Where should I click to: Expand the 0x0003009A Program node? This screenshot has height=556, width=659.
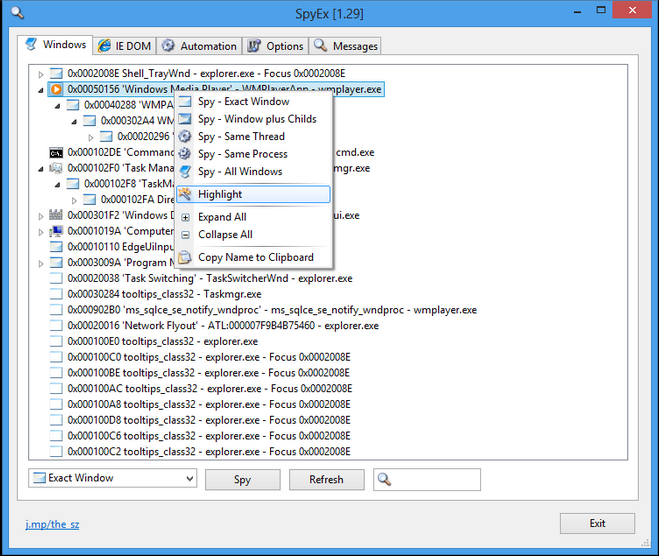tap(41, 264)
